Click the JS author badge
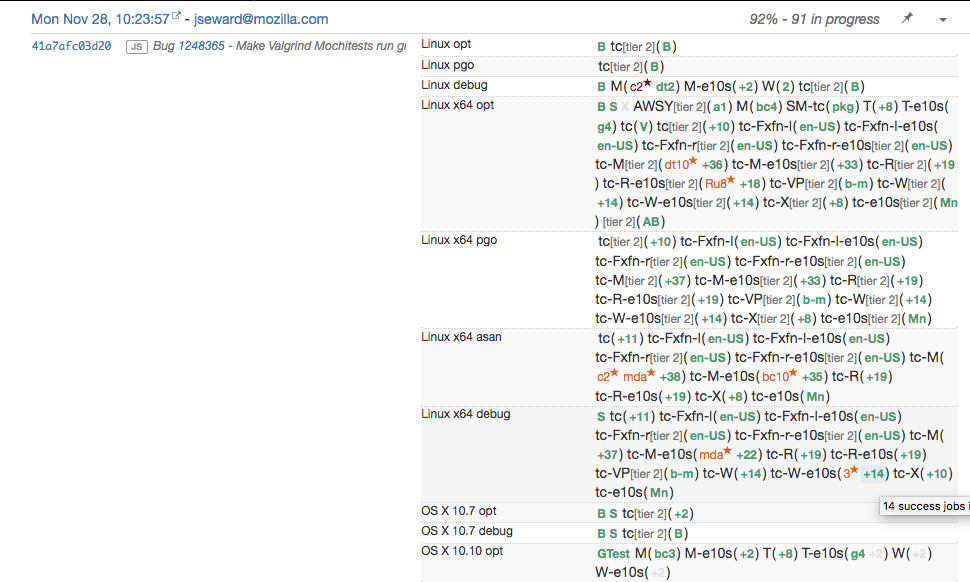This screenshot has width=970, height=582. click(x=135, y=47)
